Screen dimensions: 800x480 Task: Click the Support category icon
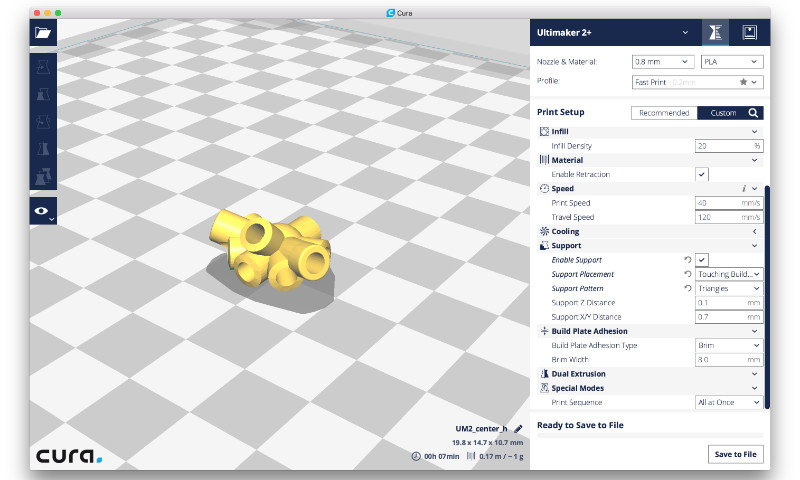click(544, 246)
